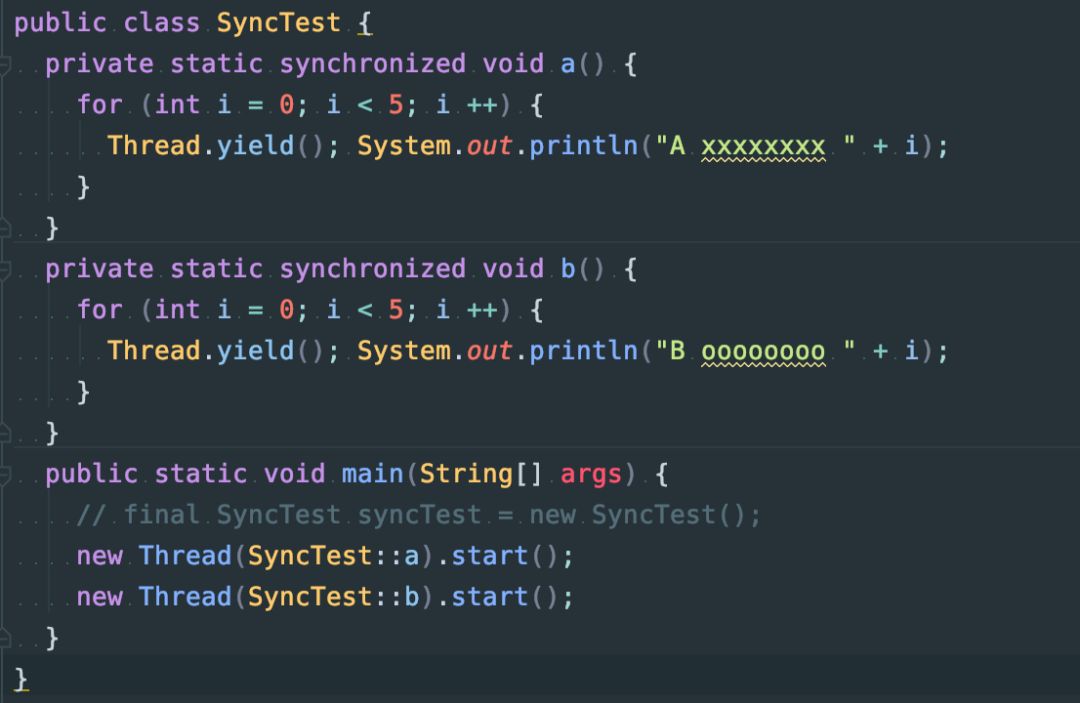Click "new" keyword before Thread(SyncTest::b)

pyautogui.click(x=99, y=597)
